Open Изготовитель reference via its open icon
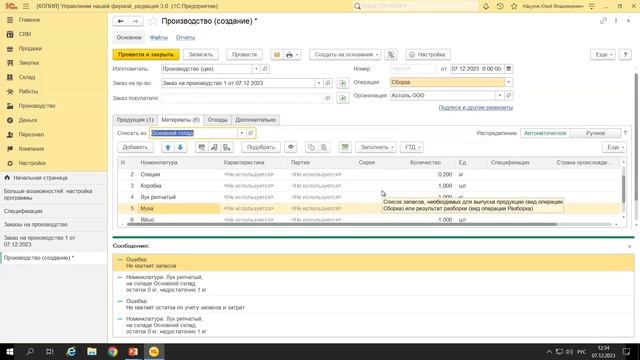 click(x=265, y=69)
